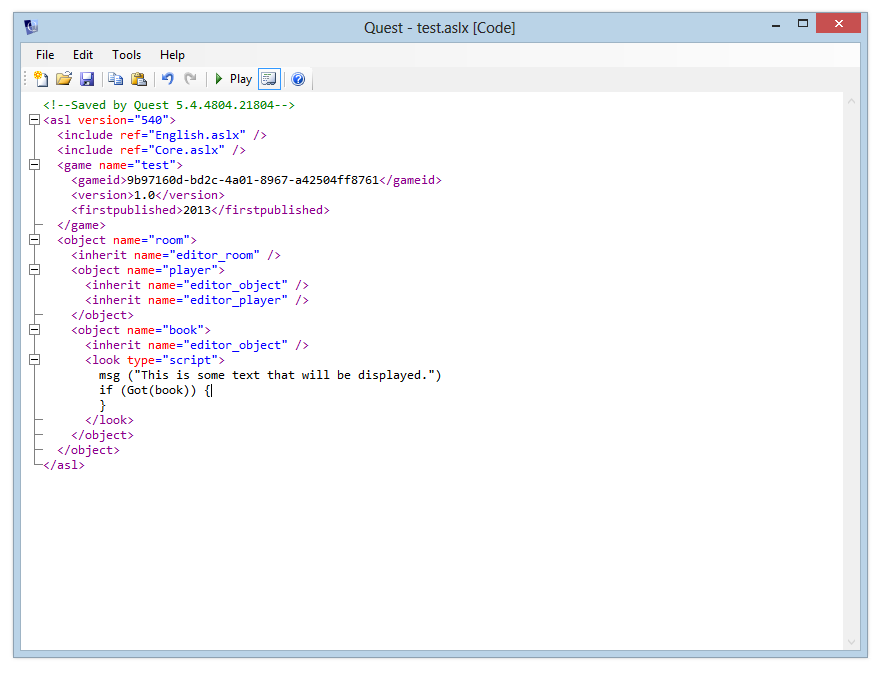The image size is (881, 673).
Task: Open the File menu
Action: (45, 55)
